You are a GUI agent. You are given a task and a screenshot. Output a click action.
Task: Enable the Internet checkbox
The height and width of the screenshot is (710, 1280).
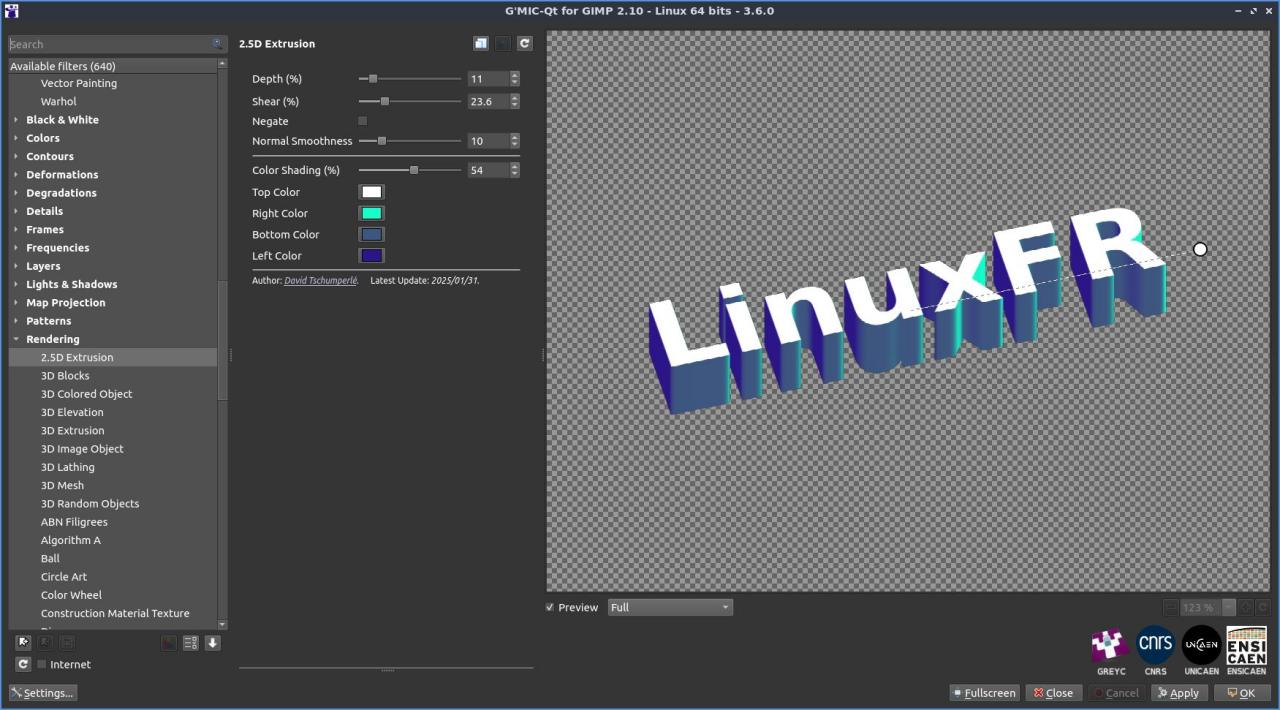[42, 664]
